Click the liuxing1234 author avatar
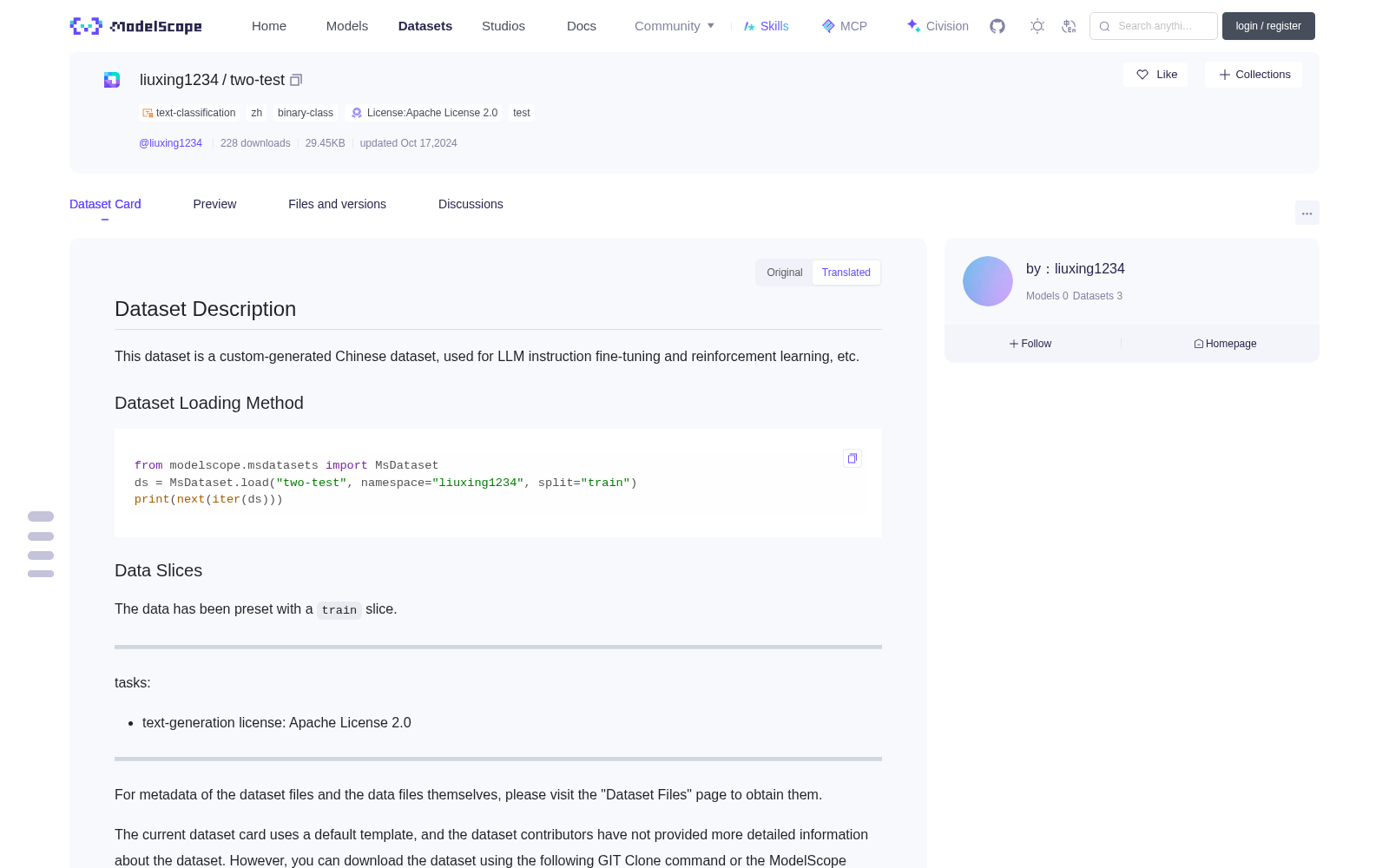This screenshot has width=1389, height=868. (988, 281)
